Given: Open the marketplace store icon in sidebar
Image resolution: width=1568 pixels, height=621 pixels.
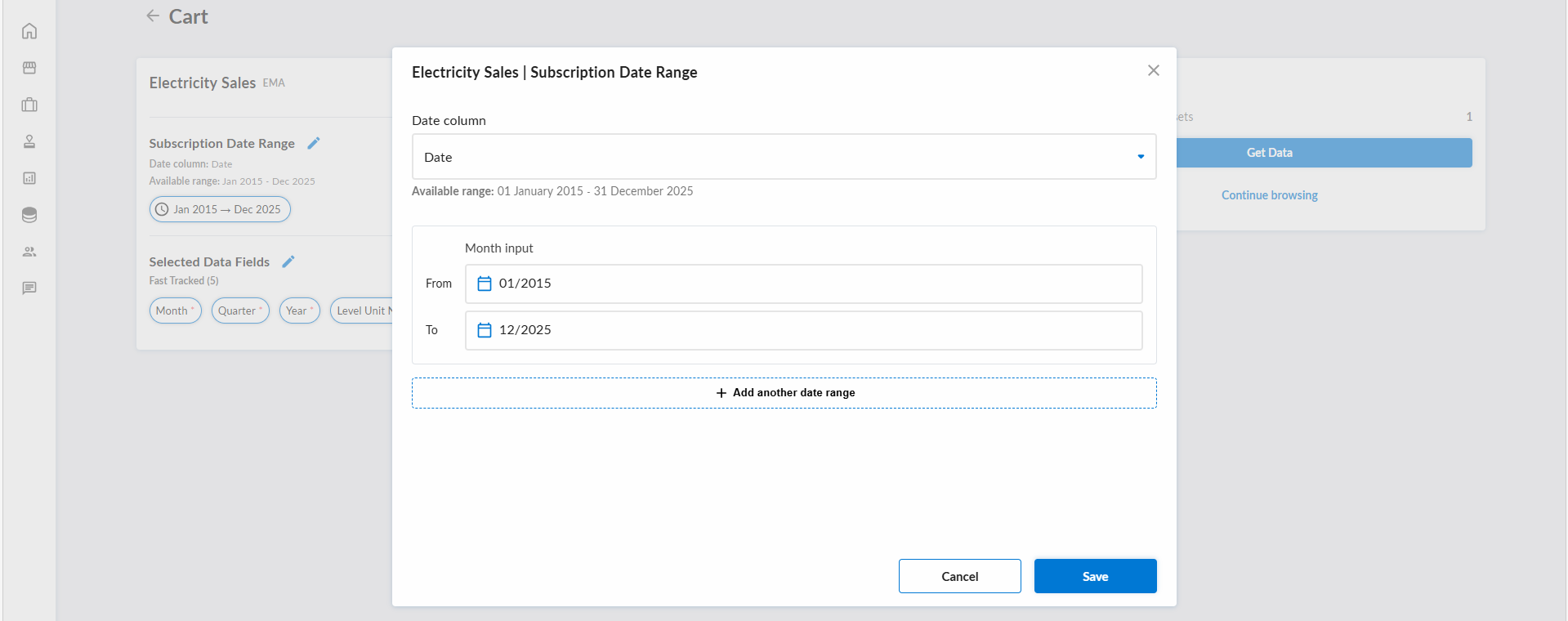Looking at the screenshot, I should pos(29,68).
